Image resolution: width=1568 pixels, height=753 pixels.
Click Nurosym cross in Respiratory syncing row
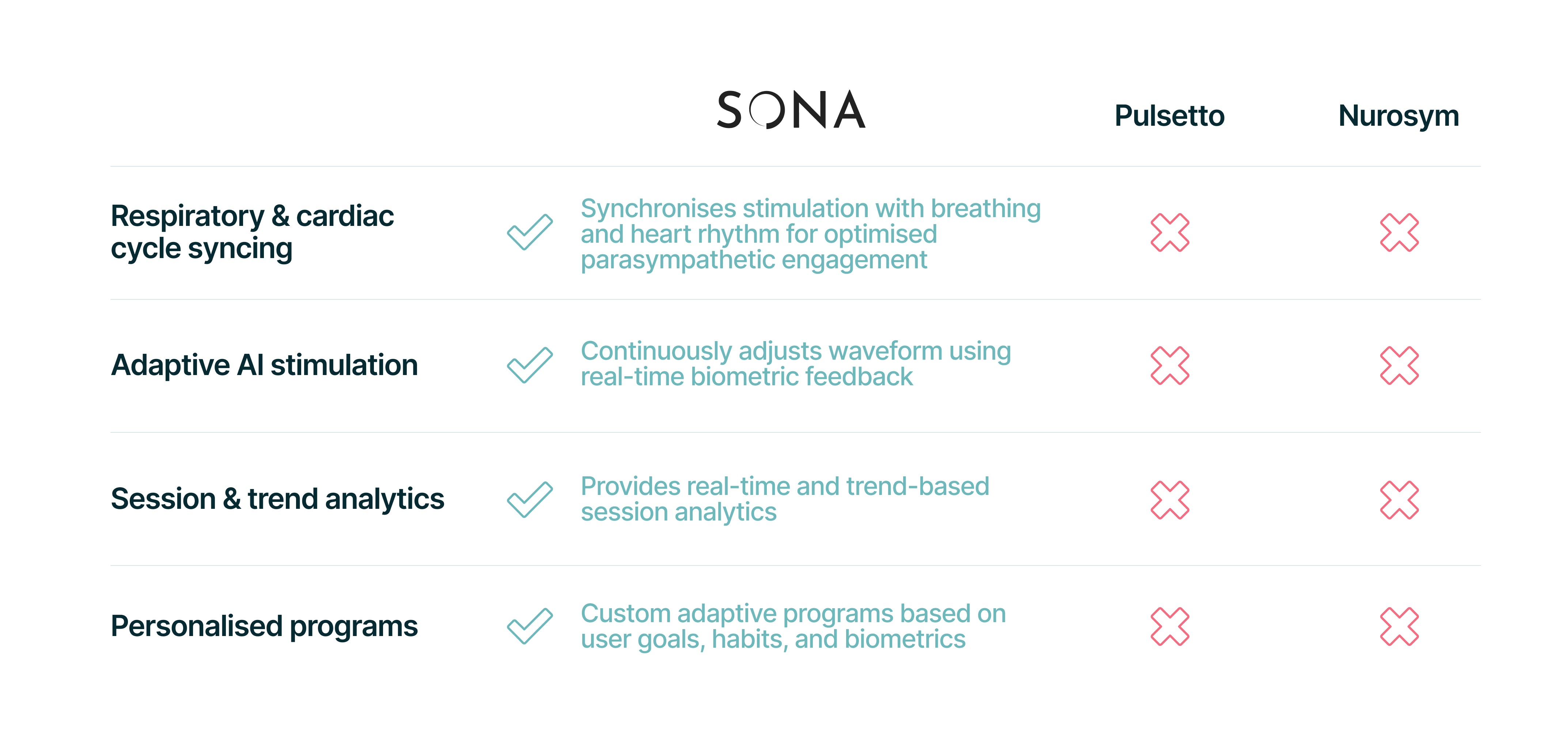(x=1399, y=232)
